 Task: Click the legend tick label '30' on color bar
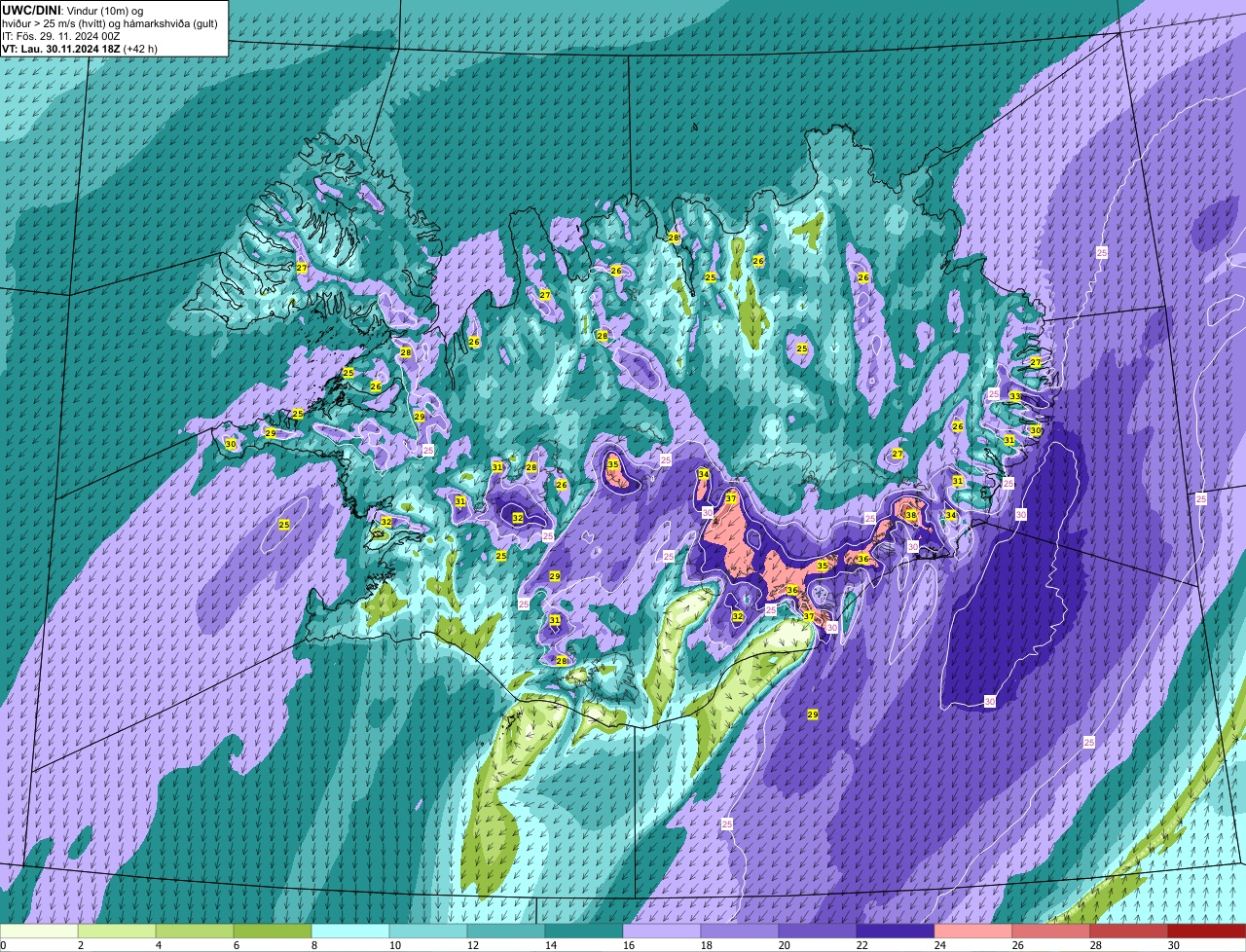tap(1174, 945)
